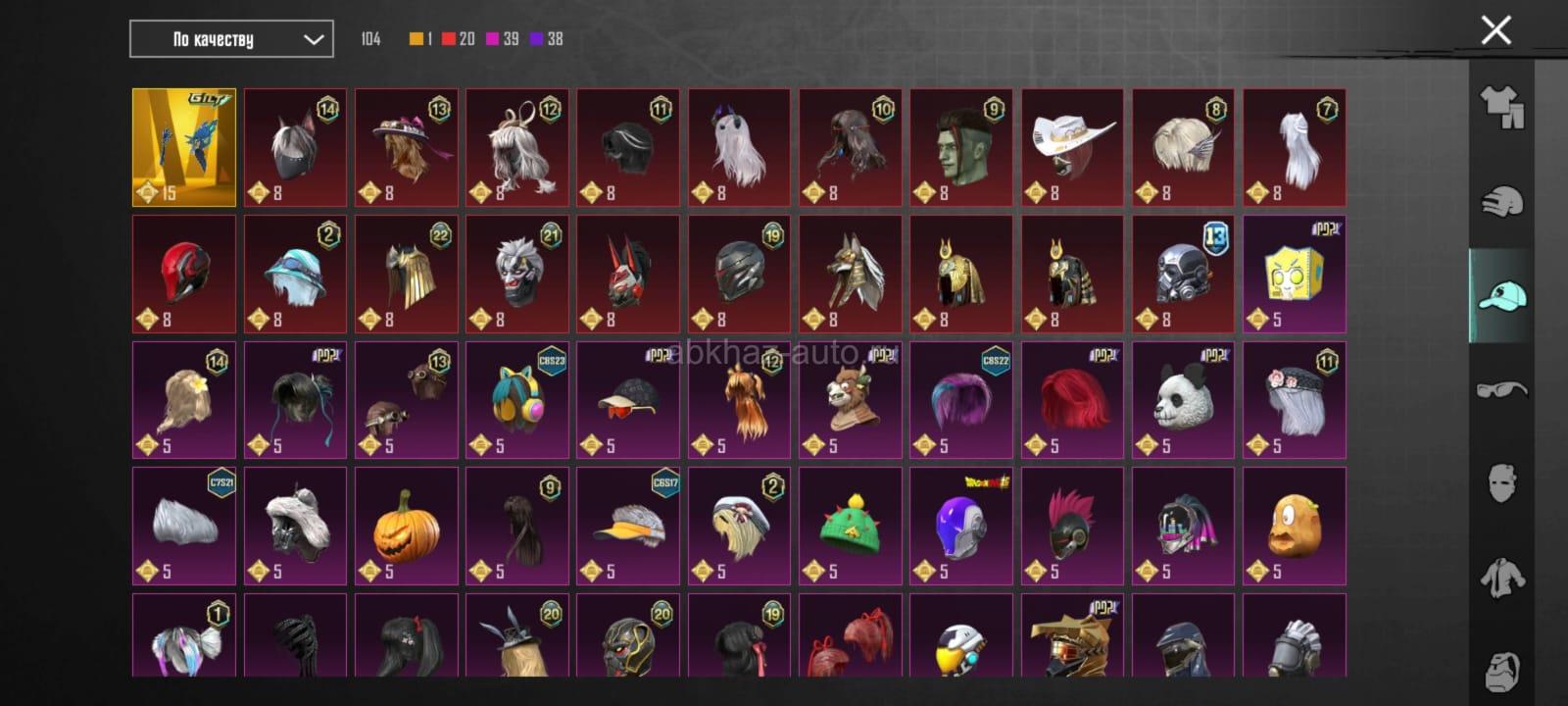
Task: Open the jacket category icon
Action: [1501, 579]
